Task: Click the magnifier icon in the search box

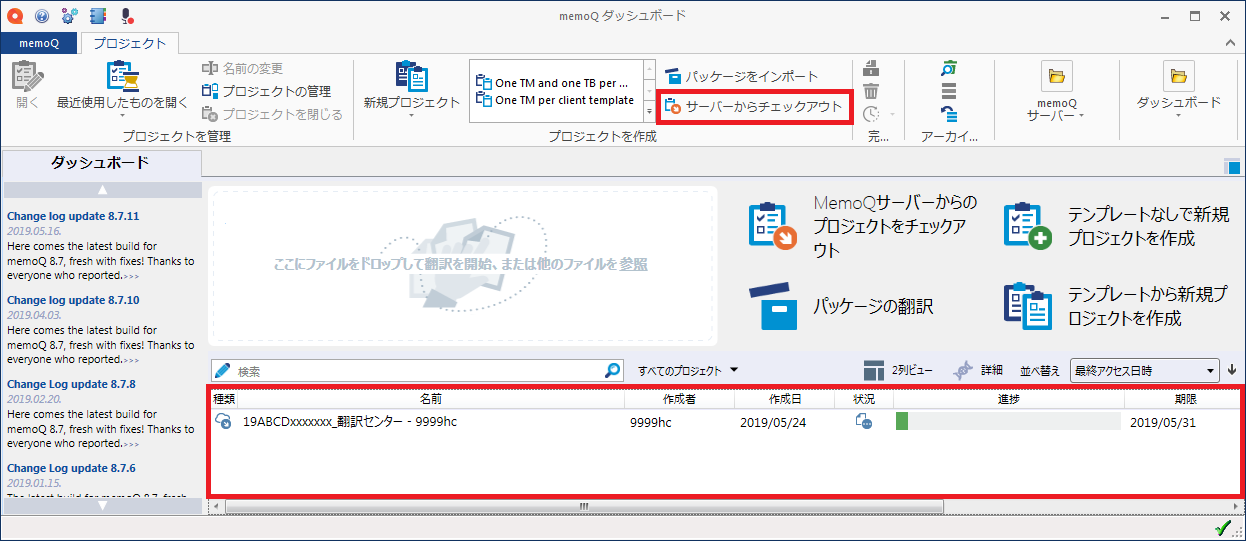Action: pos(613,371)
